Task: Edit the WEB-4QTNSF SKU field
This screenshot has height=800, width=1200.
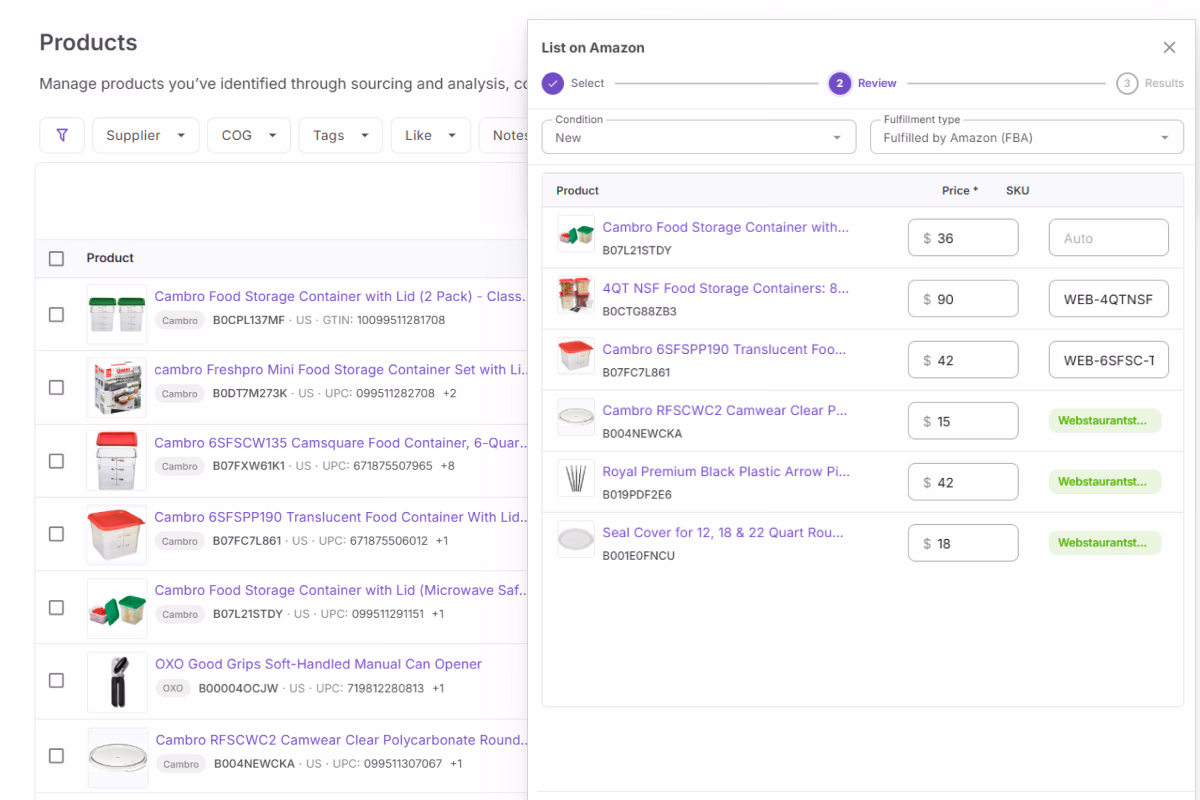Action: point(1109,299)
